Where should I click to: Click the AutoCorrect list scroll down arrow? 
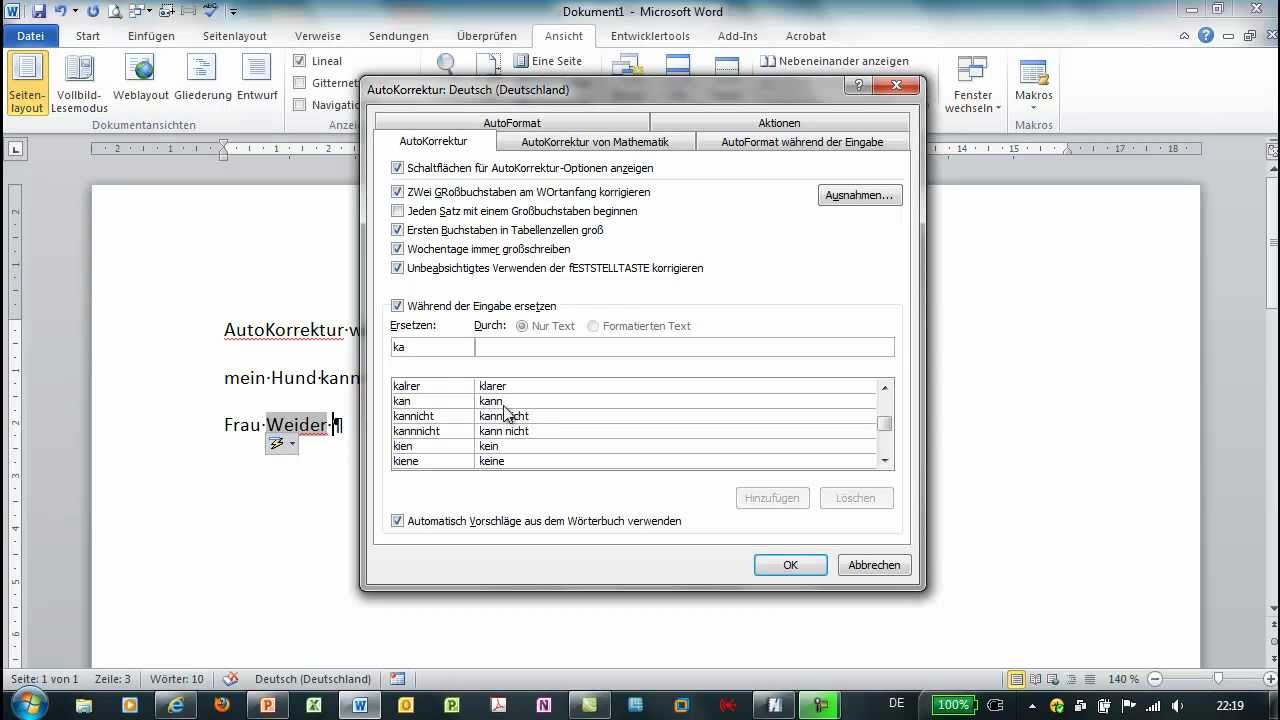pos(885,461)
